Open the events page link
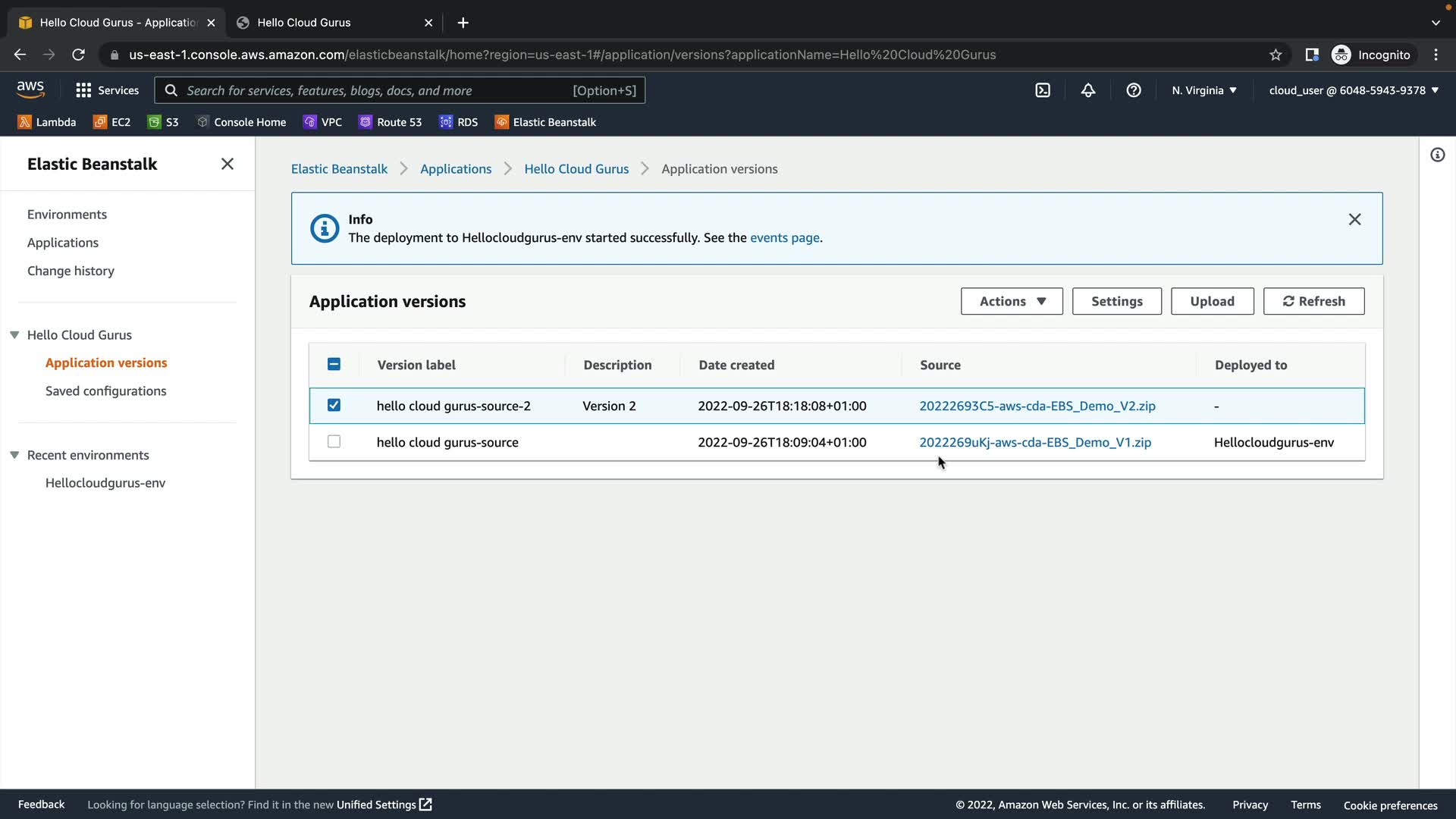The width and height of the screenshot is (1456, 819). (784, 237)
